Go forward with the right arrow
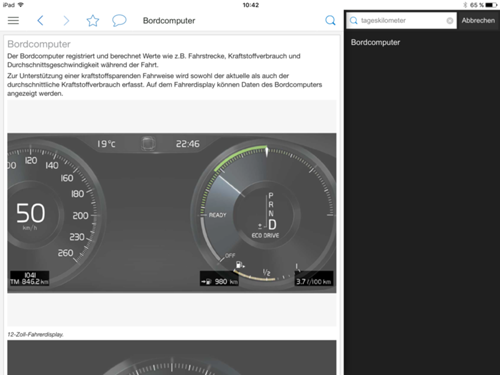The height and width of the screenshot is (375, 500). pyautogui.click(x=66, y=21)
